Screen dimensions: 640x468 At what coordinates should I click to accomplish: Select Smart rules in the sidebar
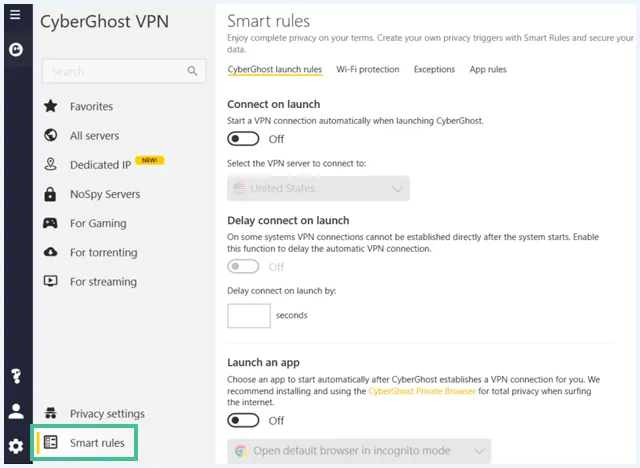(84, 443)
